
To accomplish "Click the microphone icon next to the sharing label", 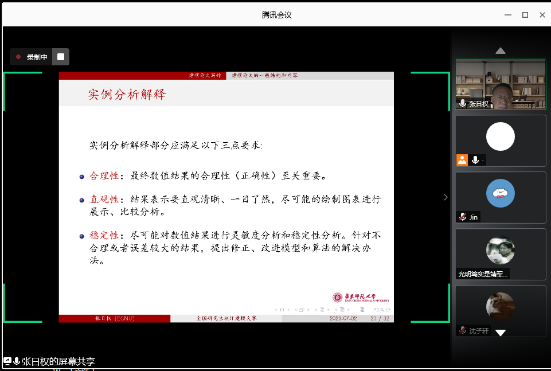I will [x=16, y=361].
